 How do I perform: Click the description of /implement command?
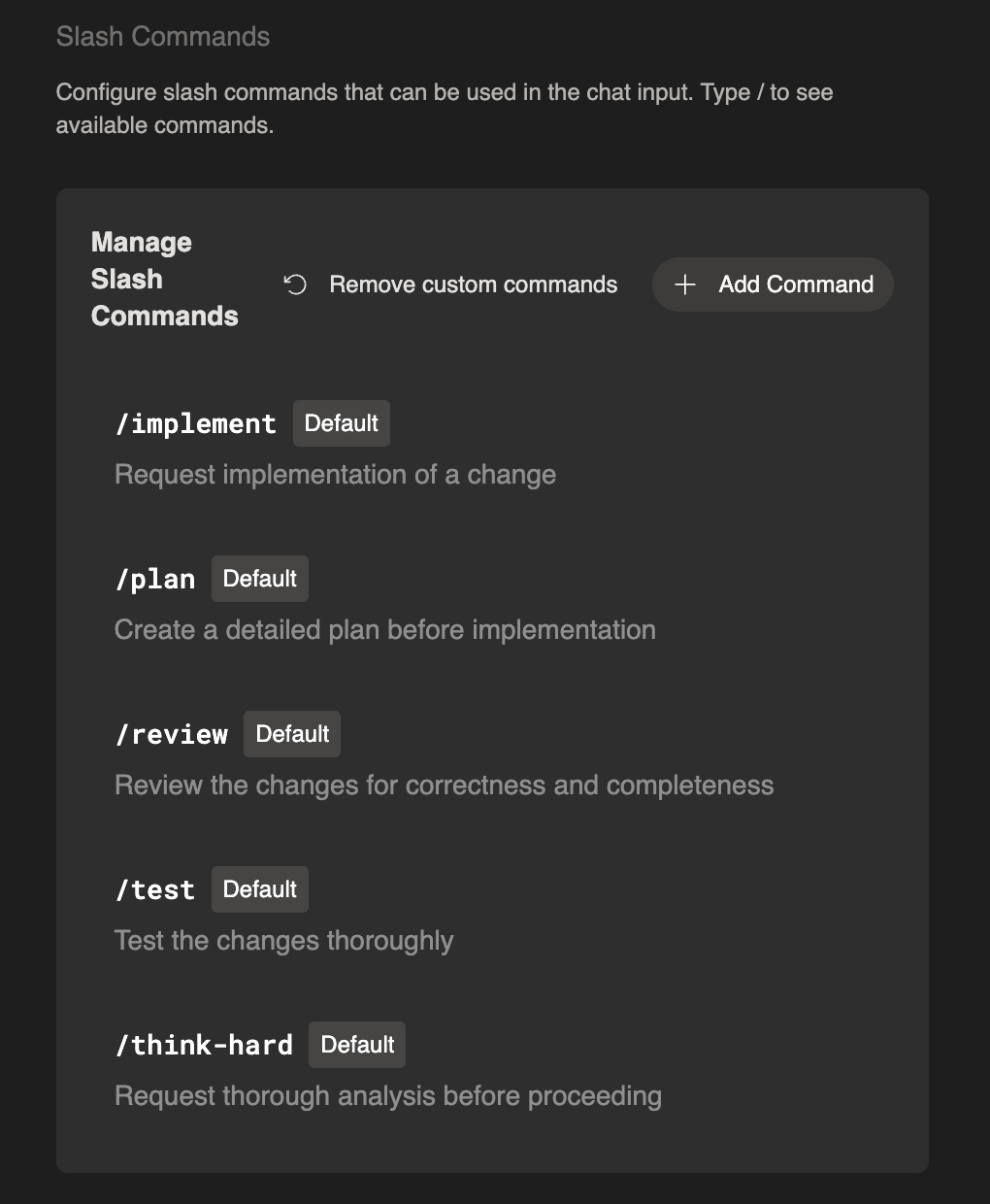tap(335, 474)
